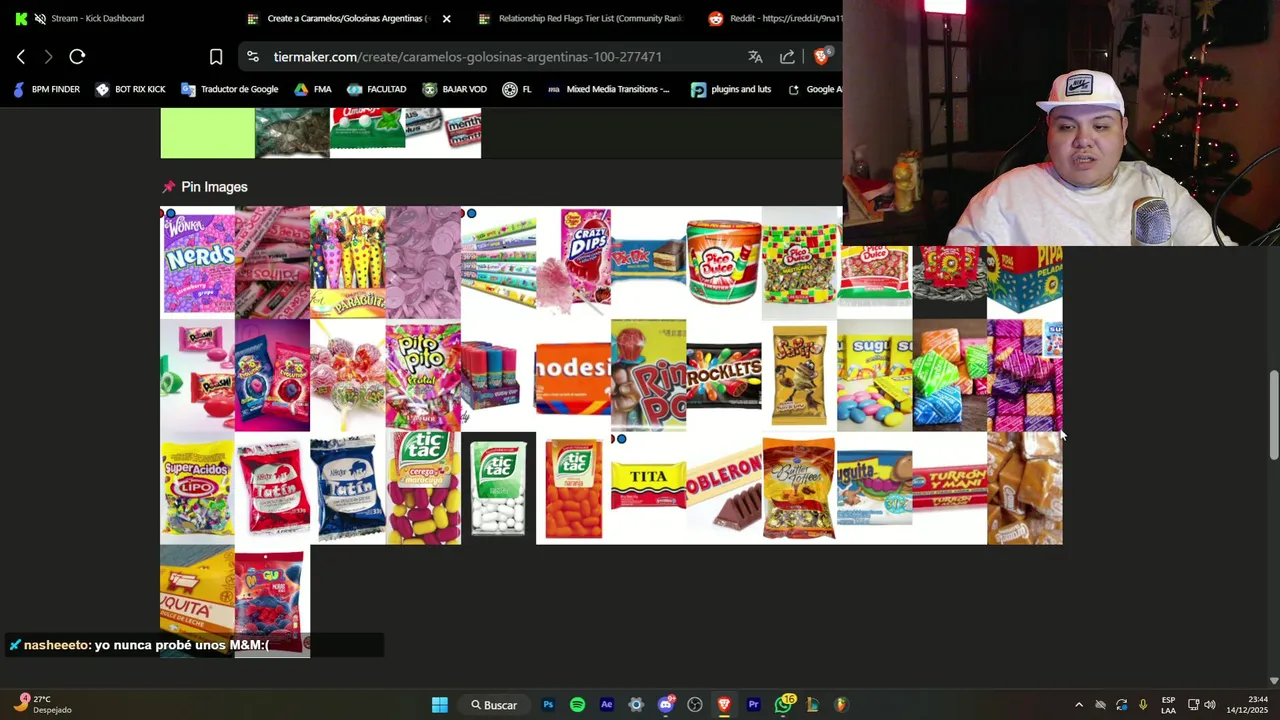Open the plugins and luts bookmark

point(731,89)
